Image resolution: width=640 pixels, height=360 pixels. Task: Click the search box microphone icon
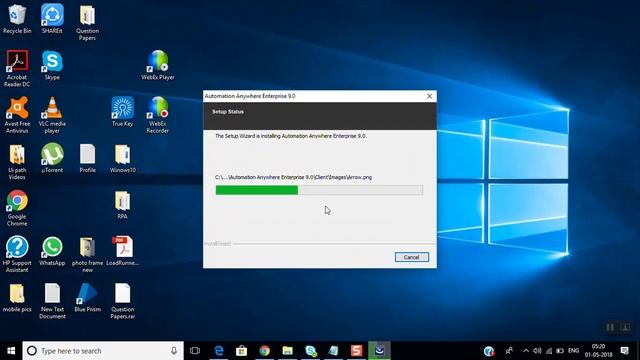coord(174,351)
